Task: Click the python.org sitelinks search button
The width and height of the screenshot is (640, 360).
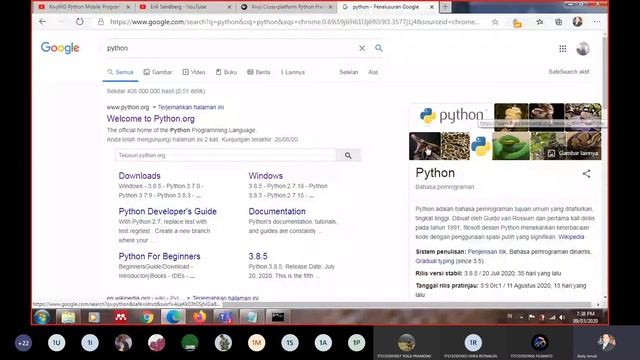Action: (x=348, y=156)
